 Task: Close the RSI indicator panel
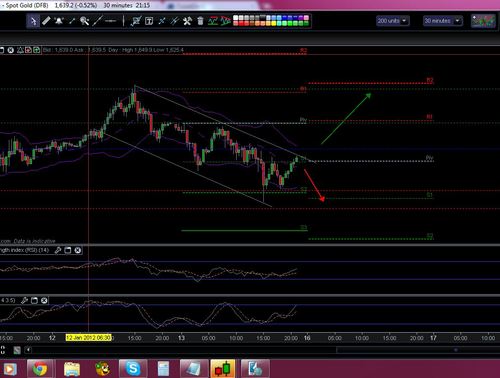click(78, 250)
